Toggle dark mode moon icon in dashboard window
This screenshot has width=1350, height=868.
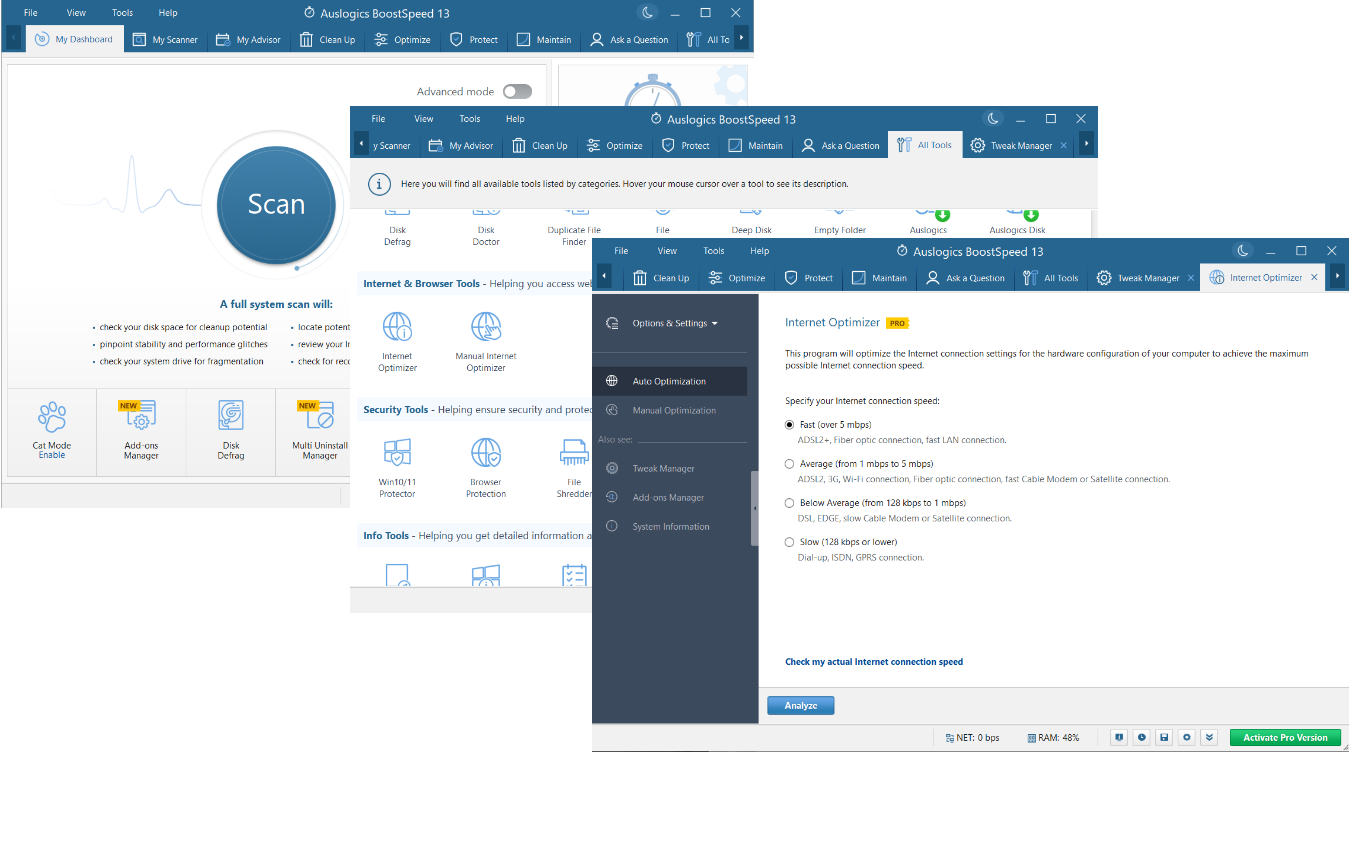click(648, 13)
